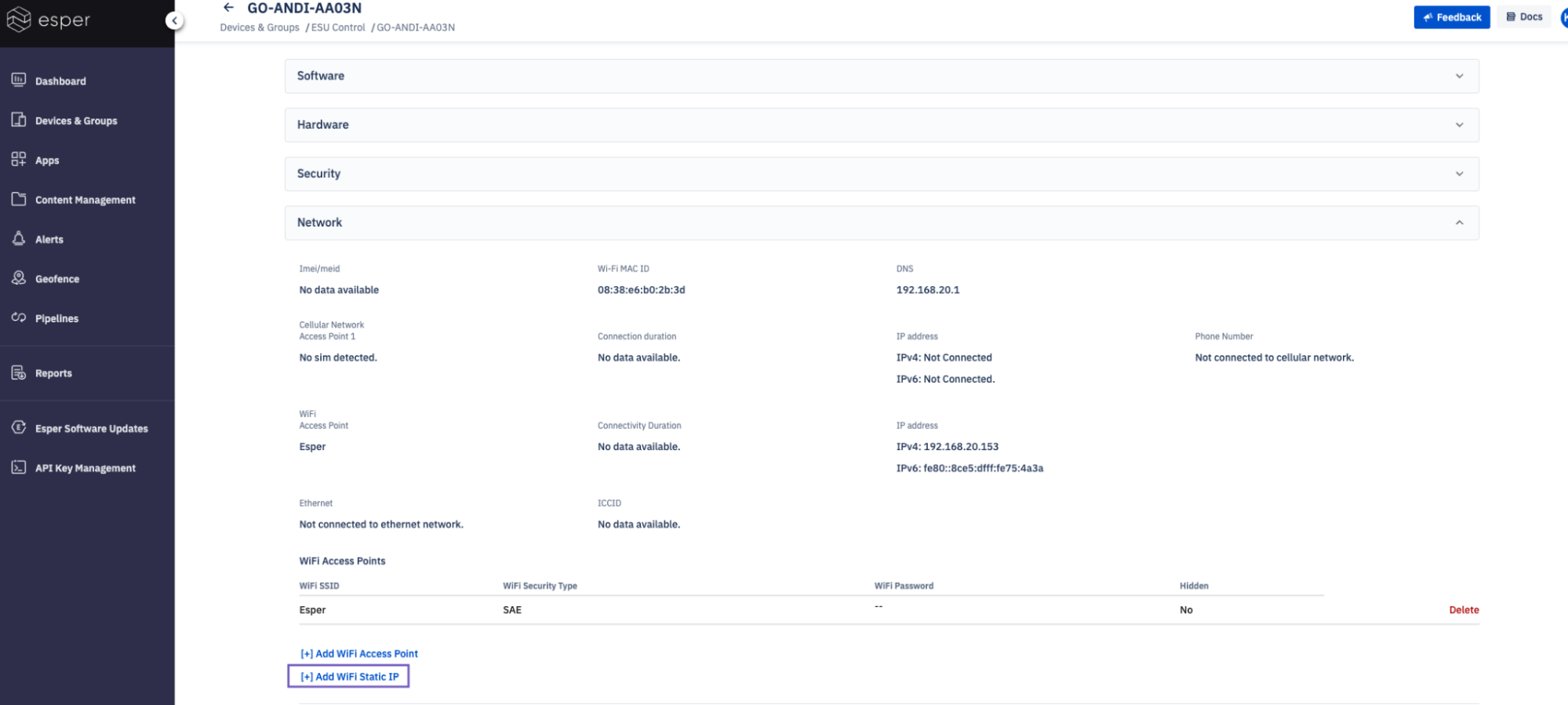Click the Apps grid icon
Image resolution: width=1568 pixels, height=705 pixels.
point(19,159)
